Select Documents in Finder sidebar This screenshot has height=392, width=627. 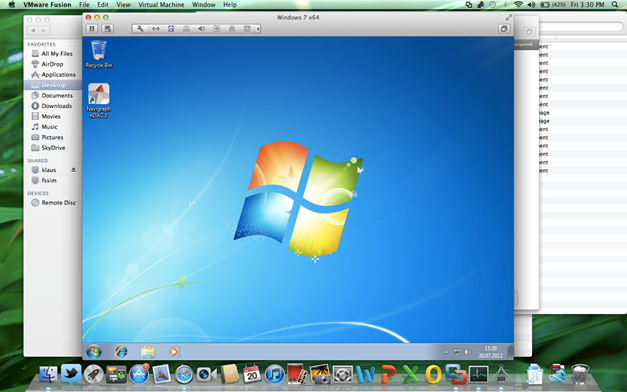pyautogui.click(x=53, y=95)
